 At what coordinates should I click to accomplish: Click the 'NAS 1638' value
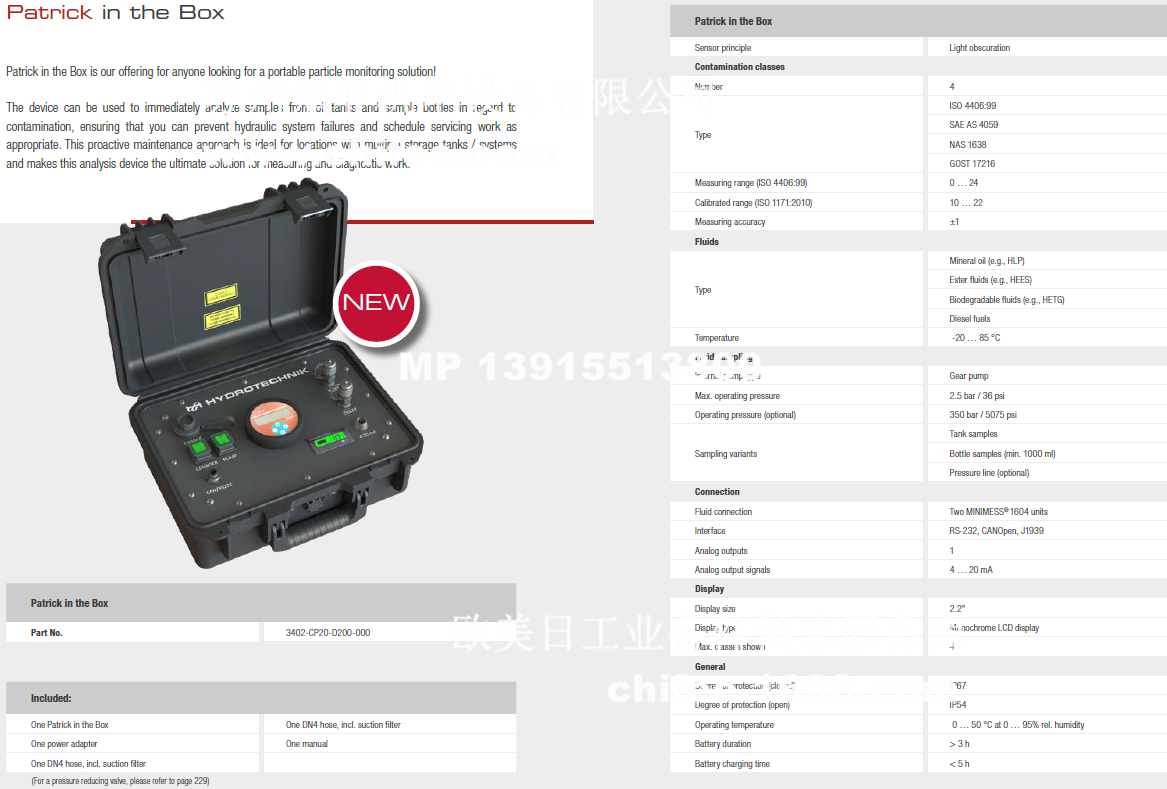coord(968,144)
